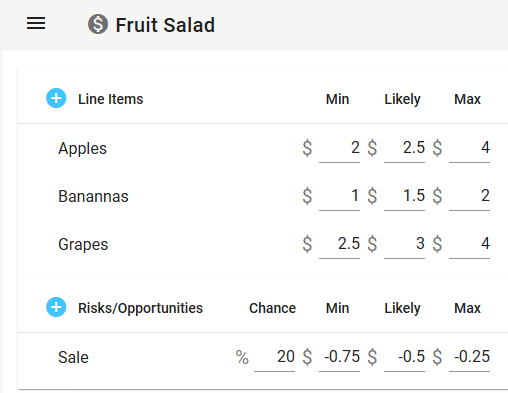Click the dollar coin app logo
The width and height of the screenshot is (508, 393).
pos(98,24)
